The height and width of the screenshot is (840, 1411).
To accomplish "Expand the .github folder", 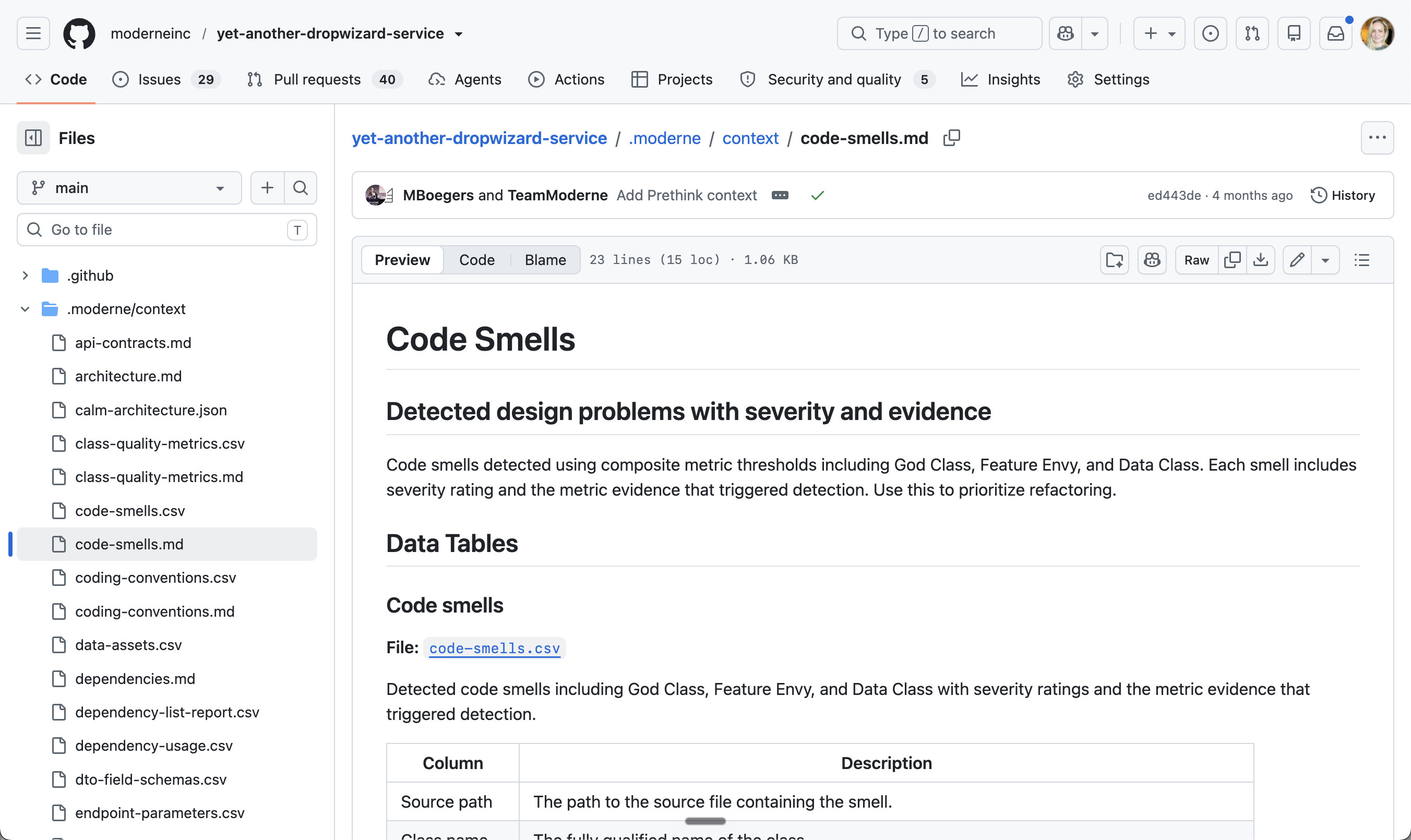I will click(25, 275).
